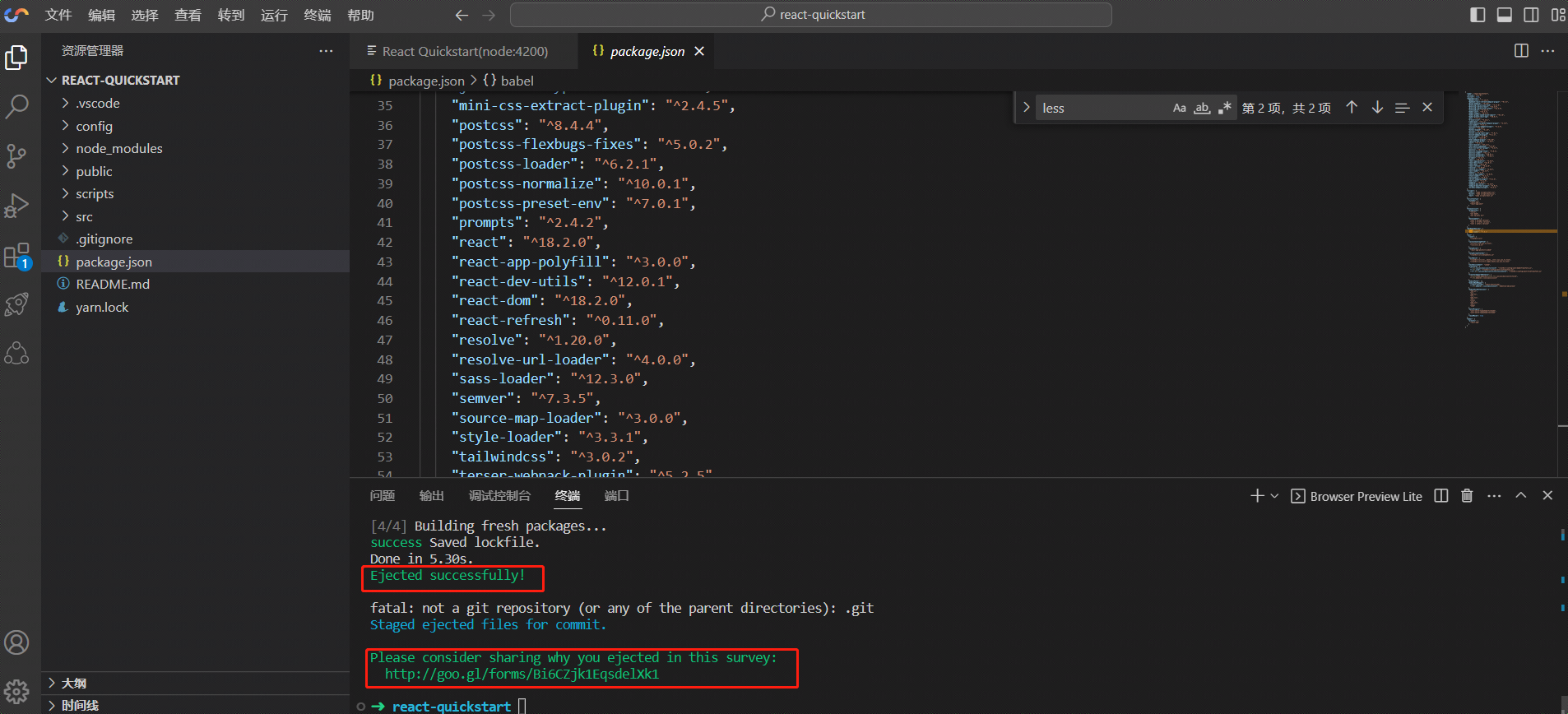Open the Run and Debug view
The width and height of the screenshot is (1568, 714).
pyautogui.click(x=16, y=206)
